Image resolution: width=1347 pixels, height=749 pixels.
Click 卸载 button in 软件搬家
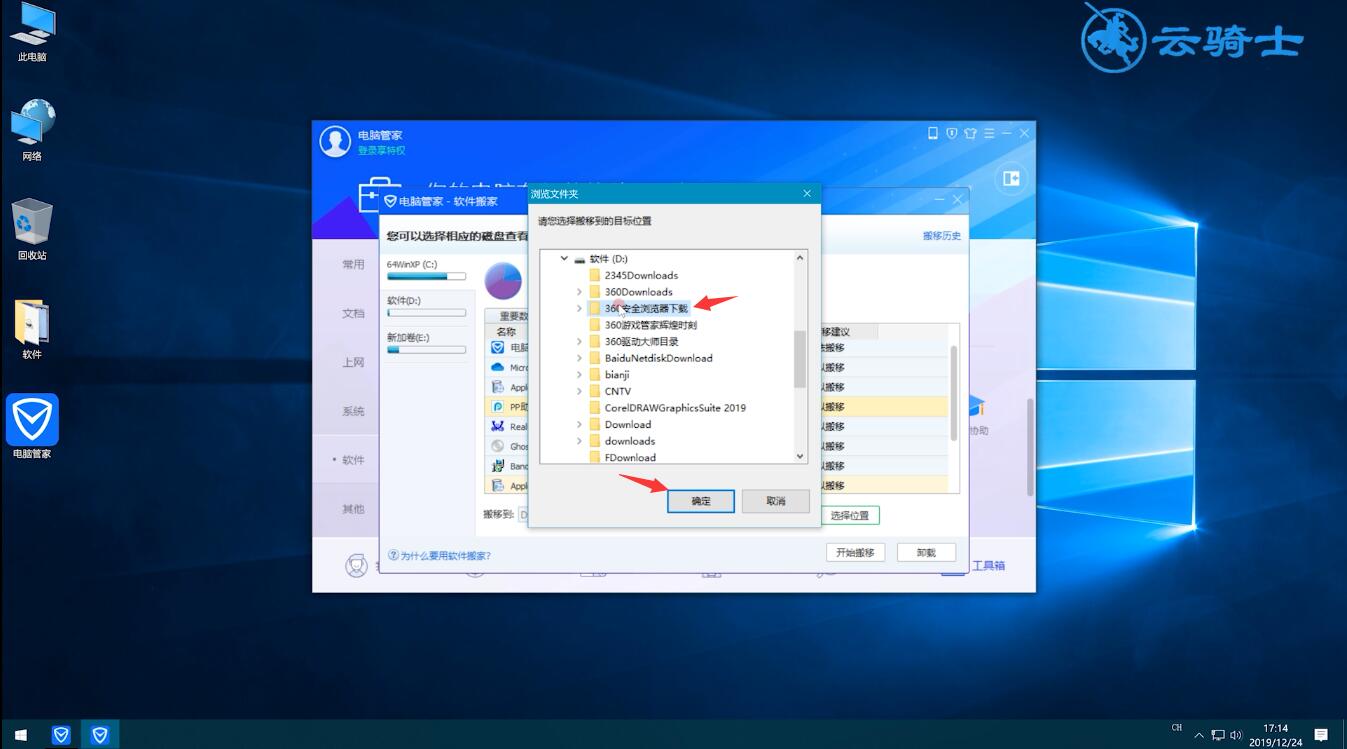point(926,552)
